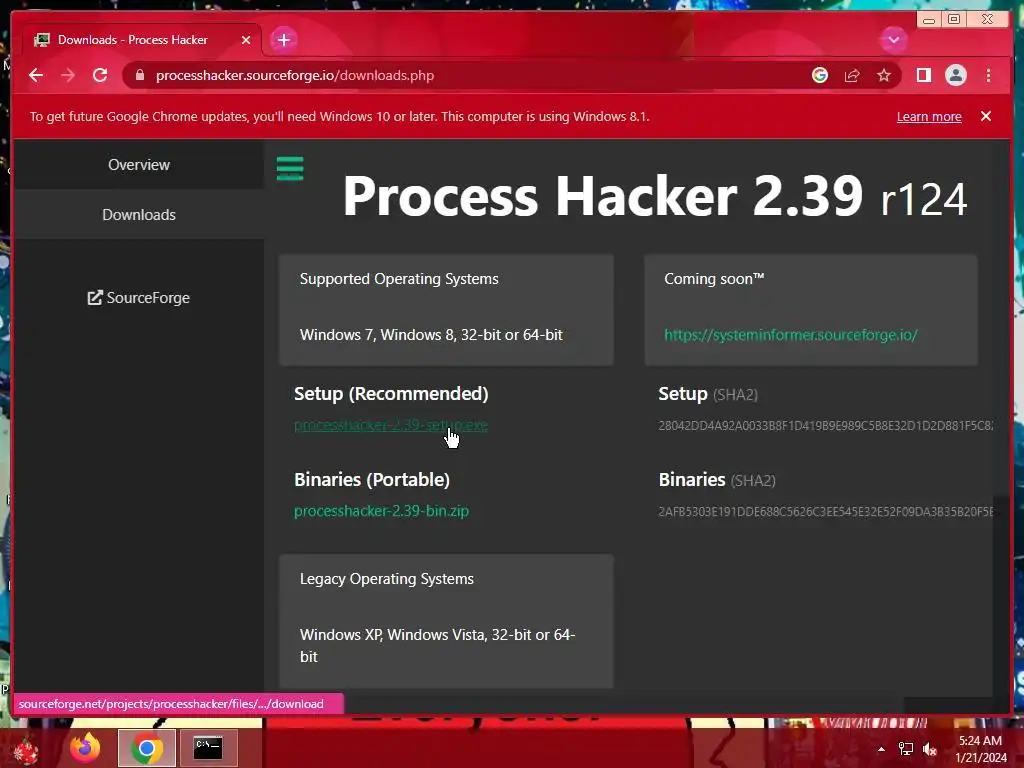Click the Supported Operating Systems card
The height and width of the screenshot is (768, 1024).
[x=446, y=310]
